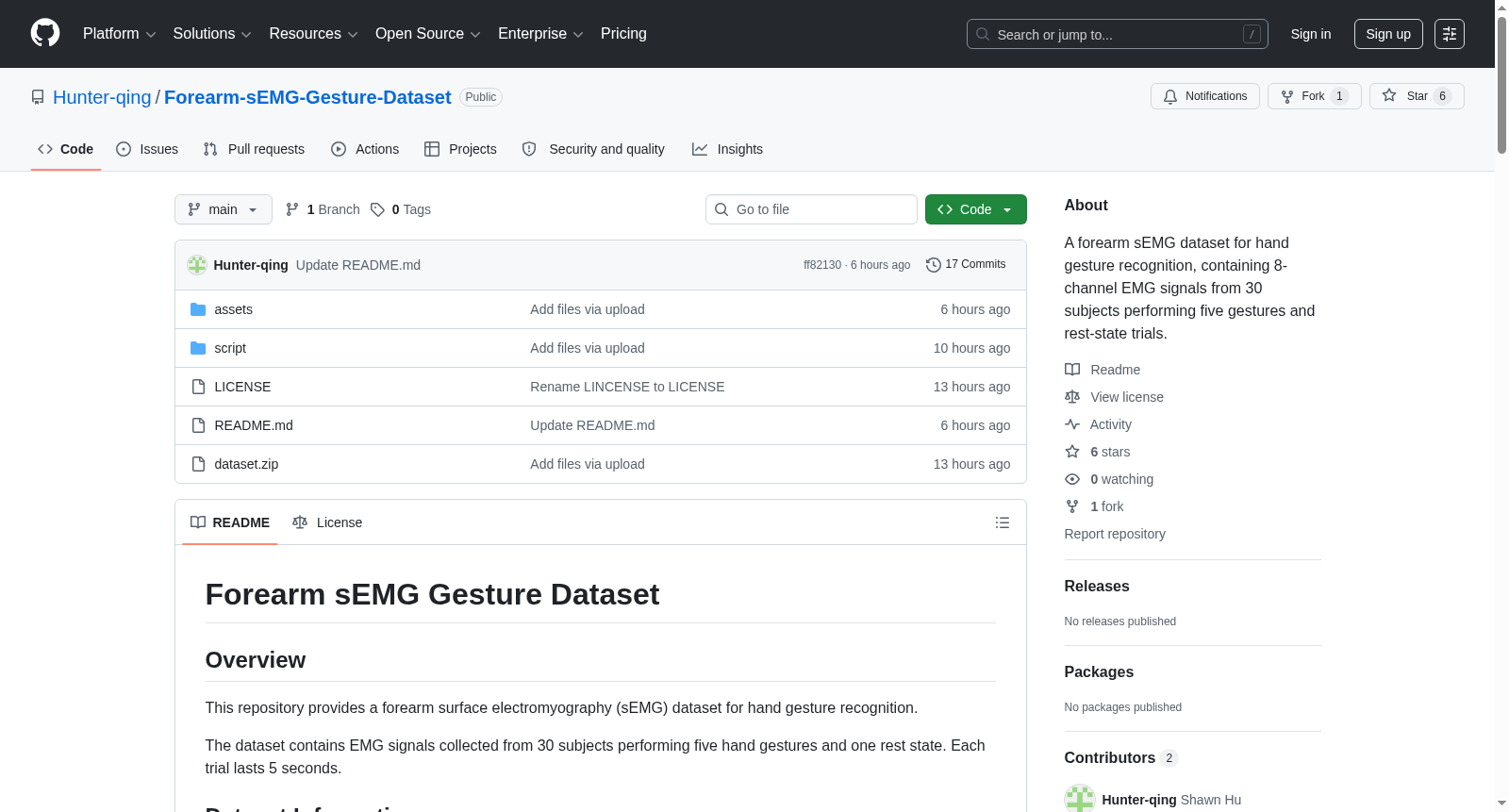
Task: View the 17 Commits history
Action: [x=966, y=264]
